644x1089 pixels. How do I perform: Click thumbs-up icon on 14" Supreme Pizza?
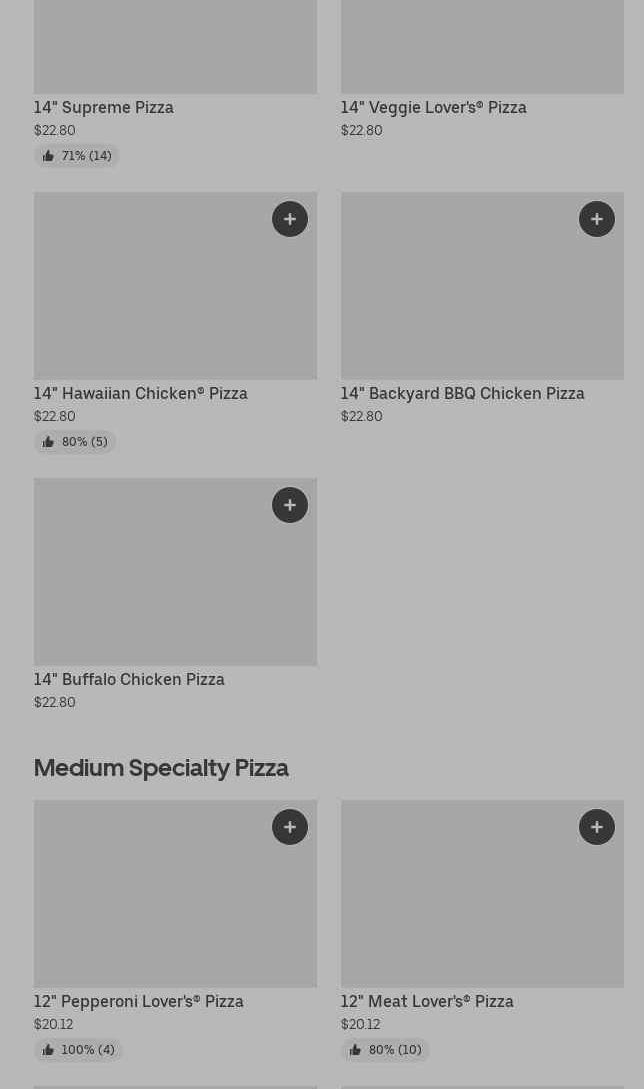click(x=48, y=156)
